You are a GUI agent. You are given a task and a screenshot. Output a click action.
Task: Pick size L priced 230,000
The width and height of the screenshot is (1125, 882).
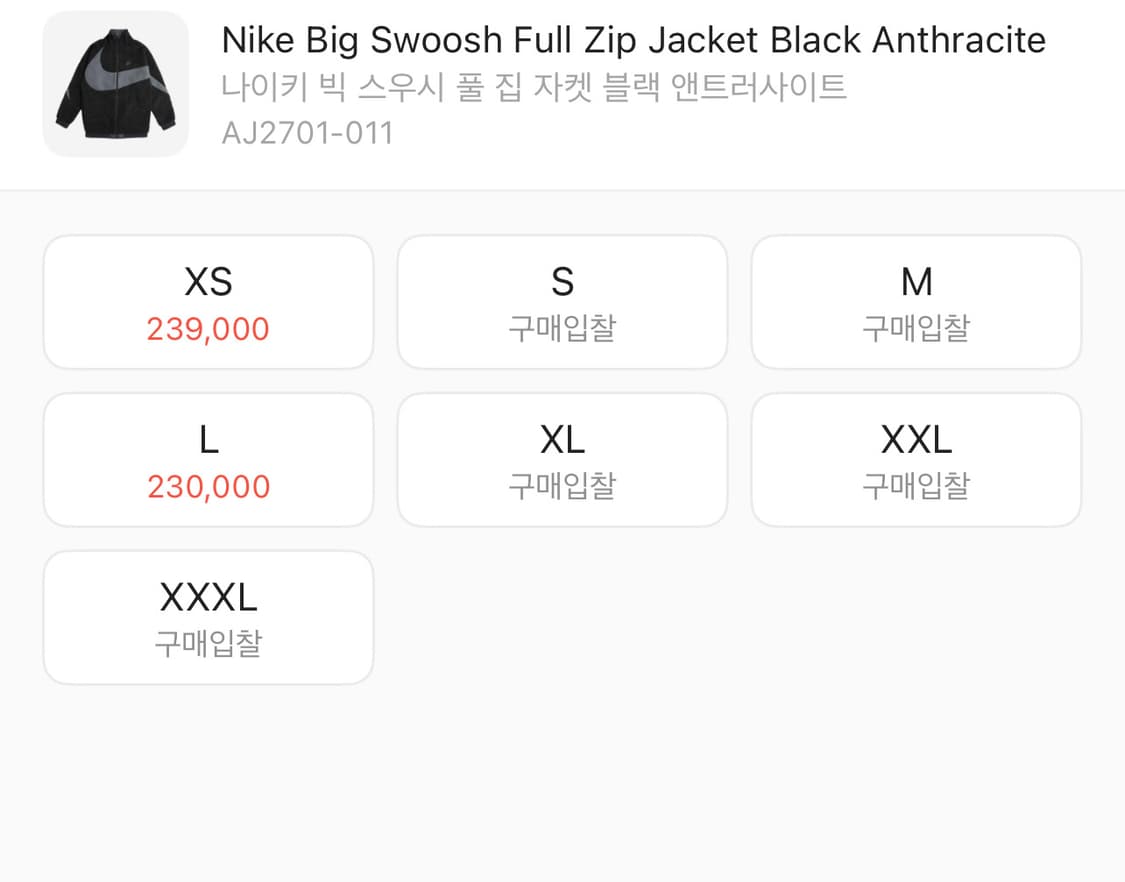point(209,460)
